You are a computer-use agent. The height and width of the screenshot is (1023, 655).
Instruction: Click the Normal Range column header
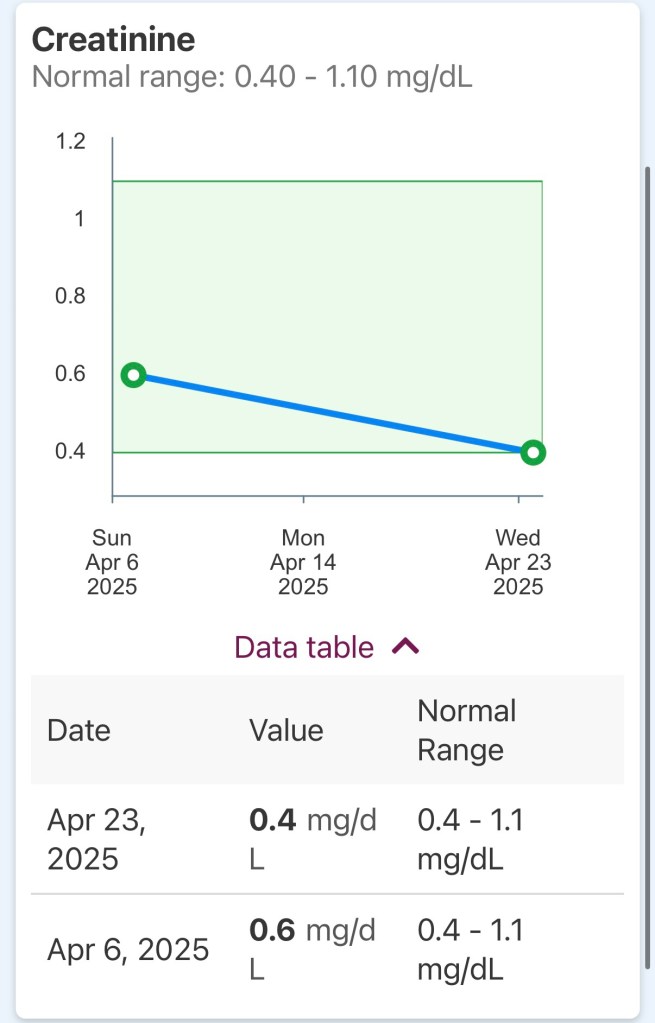pyautogui.click(x=467, y=730)
